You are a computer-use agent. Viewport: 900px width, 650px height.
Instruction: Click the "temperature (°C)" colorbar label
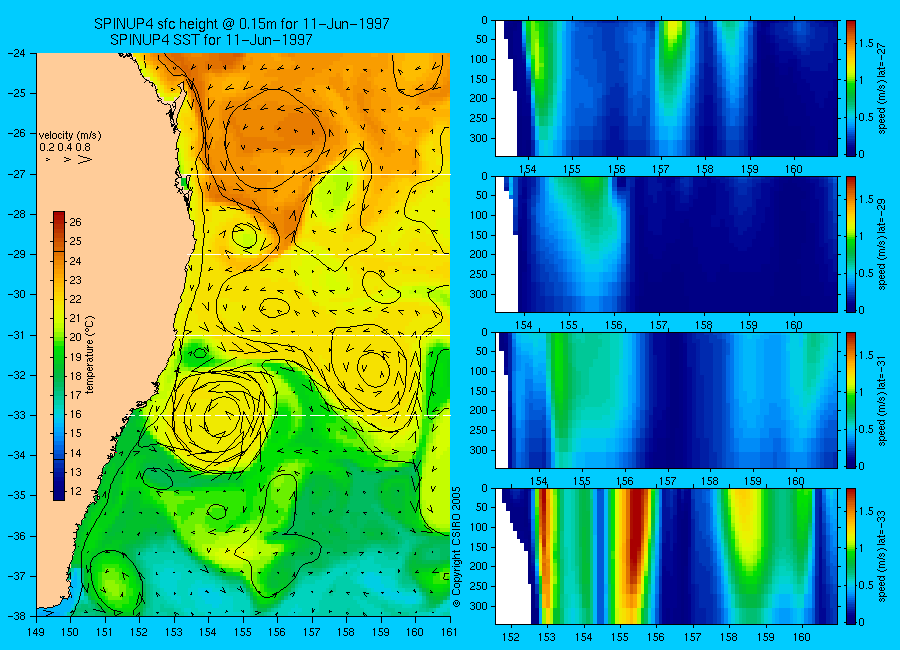[90, 355]
